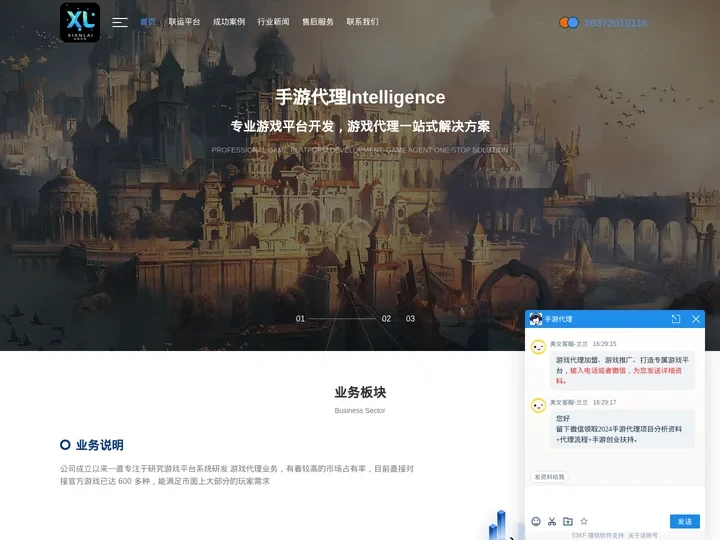Viewport: 720px width, 540px height.
Task: Click scissors screenshot icon in chat
Action: click(552, 521)
